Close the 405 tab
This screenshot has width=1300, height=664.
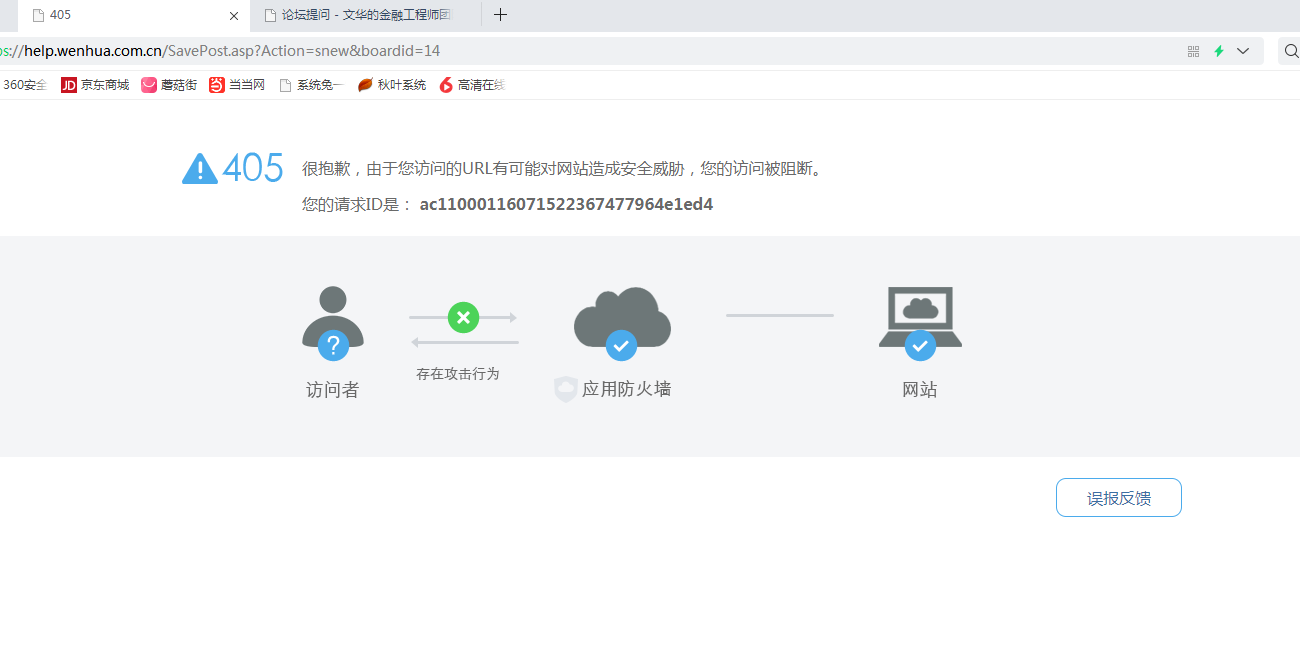click(234, 16)
